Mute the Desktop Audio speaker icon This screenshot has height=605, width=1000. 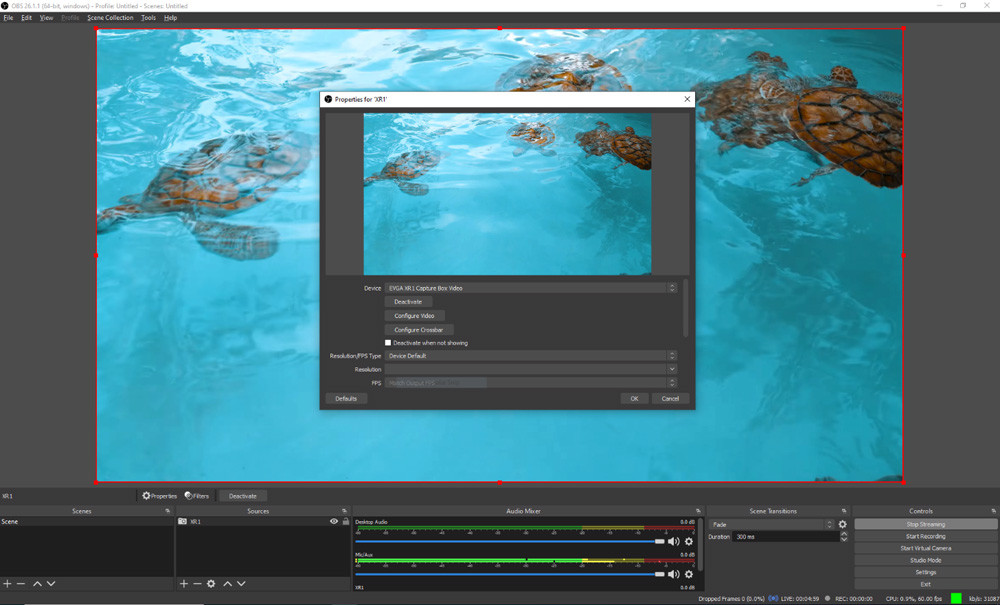673,541
